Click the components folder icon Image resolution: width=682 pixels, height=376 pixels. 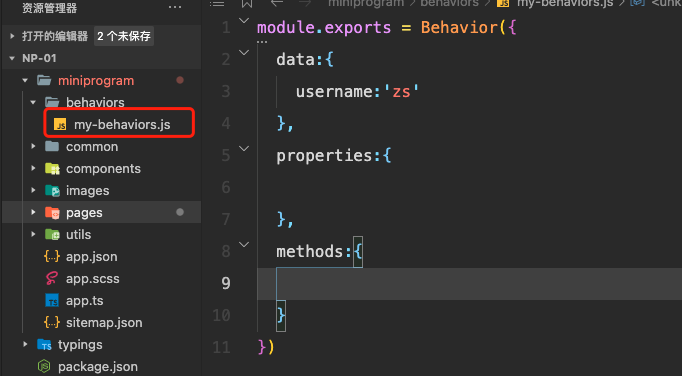point(52,169)
